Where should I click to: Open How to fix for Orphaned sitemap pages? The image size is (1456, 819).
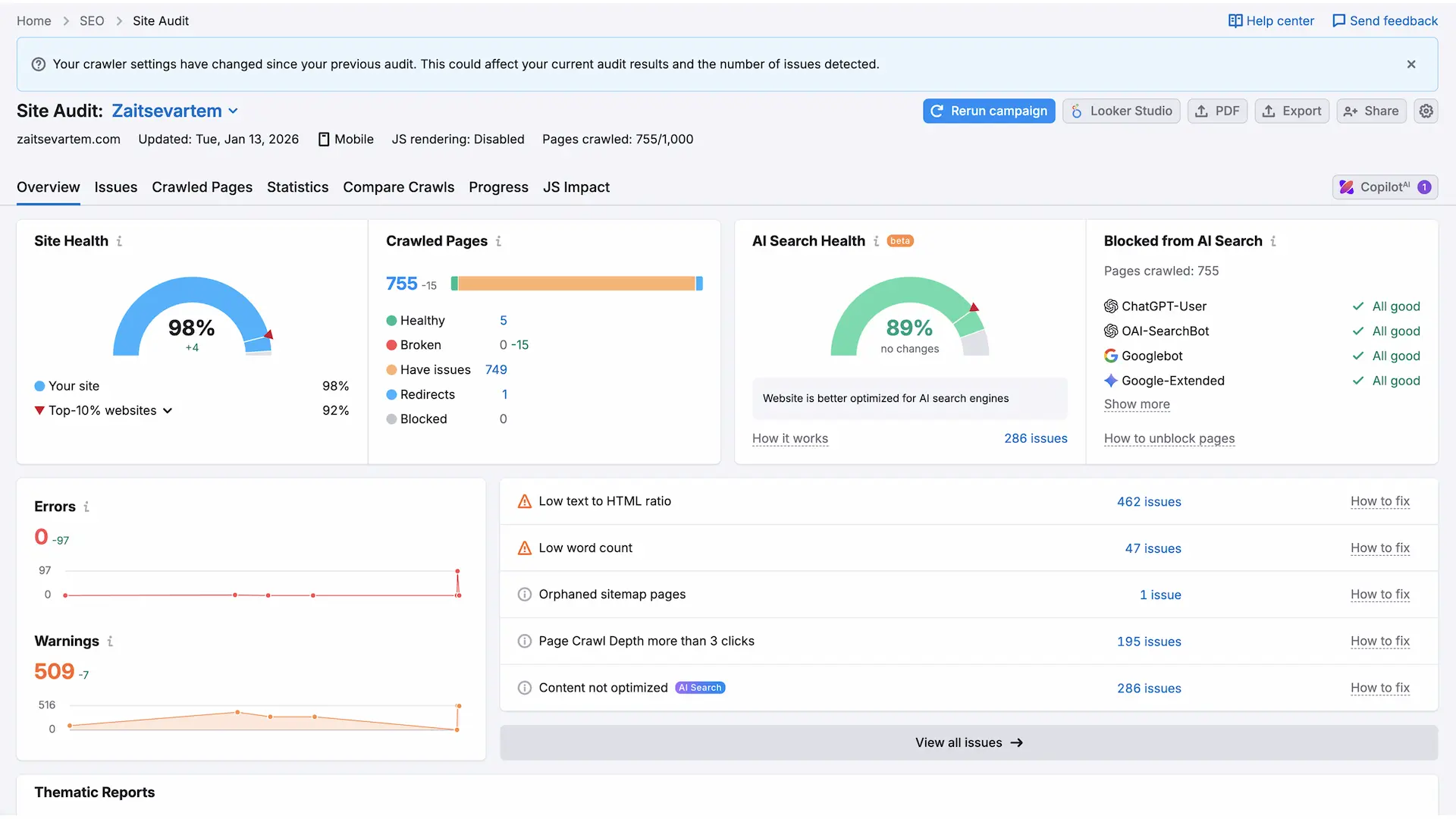click(x=1380, y=595)
